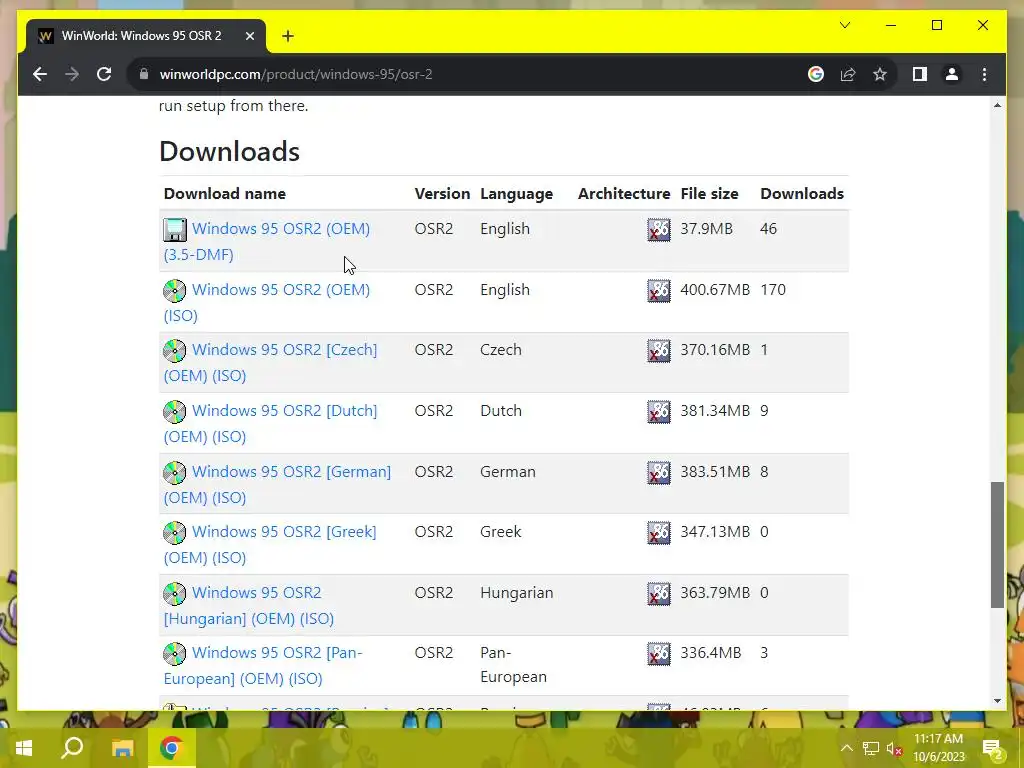Image resolution: width=1024 pixels, height=768 pixels.
Task: Open Windows 95 OSR2 [Greek] download link
Action: point(270,545)
